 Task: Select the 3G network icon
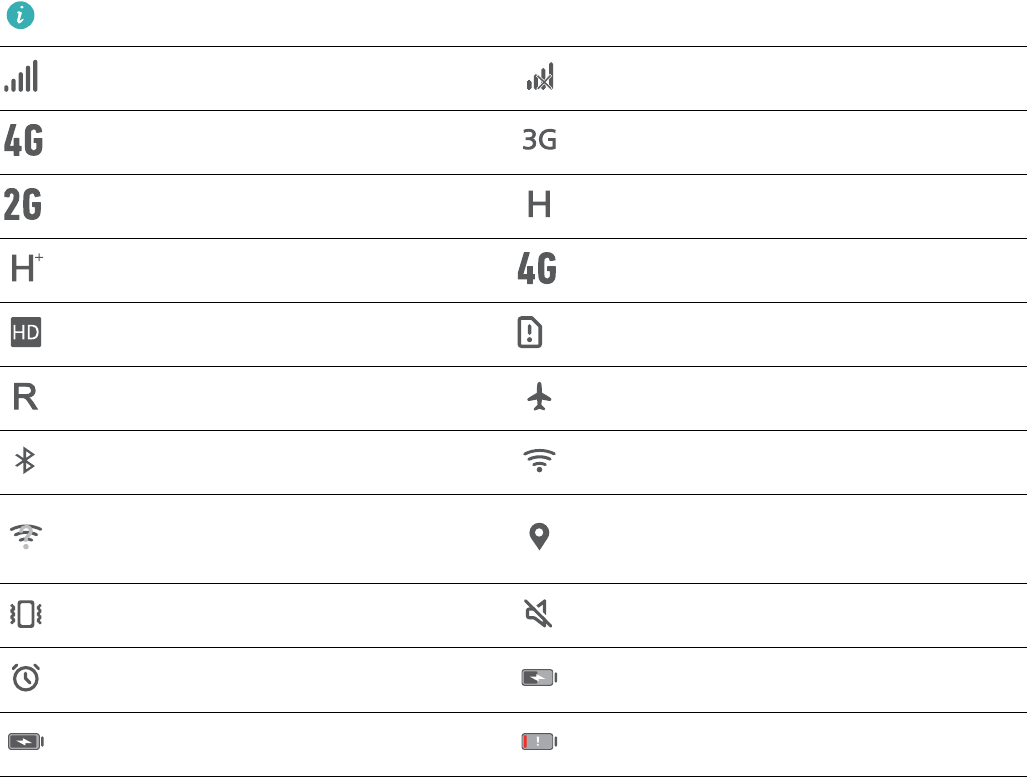[540, 141]
